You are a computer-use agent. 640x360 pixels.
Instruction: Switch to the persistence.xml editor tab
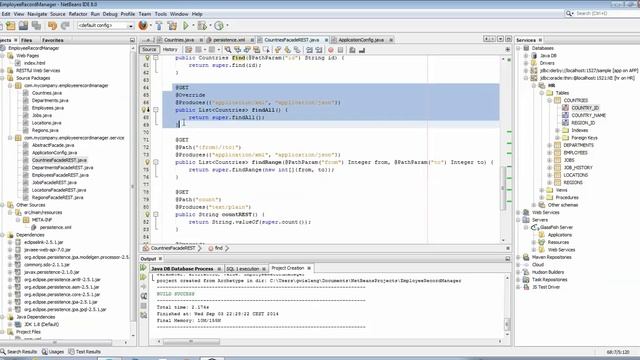[x=229, y=40]
